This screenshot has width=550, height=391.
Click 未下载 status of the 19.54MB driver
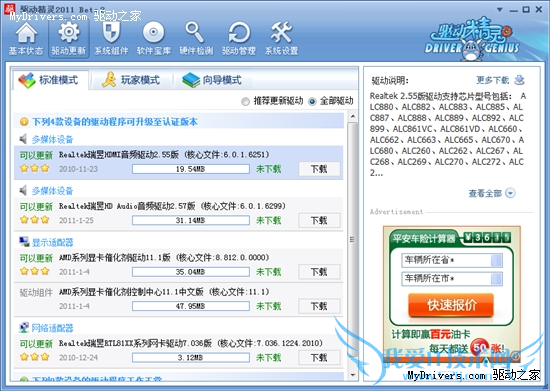[269, 169]
